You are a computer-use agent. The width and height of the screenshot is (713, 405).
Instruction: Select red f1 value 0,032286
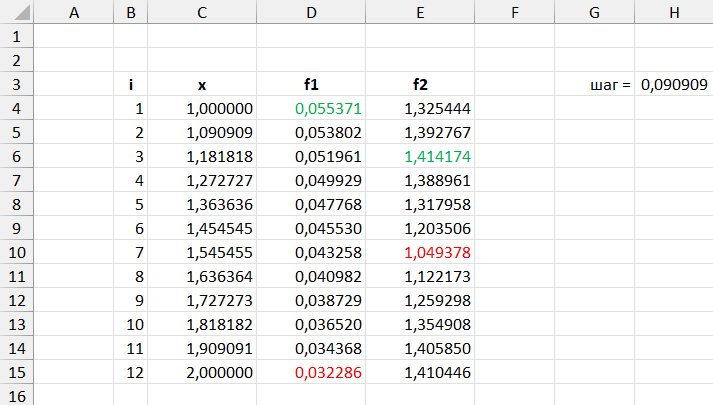click(311, 372)
